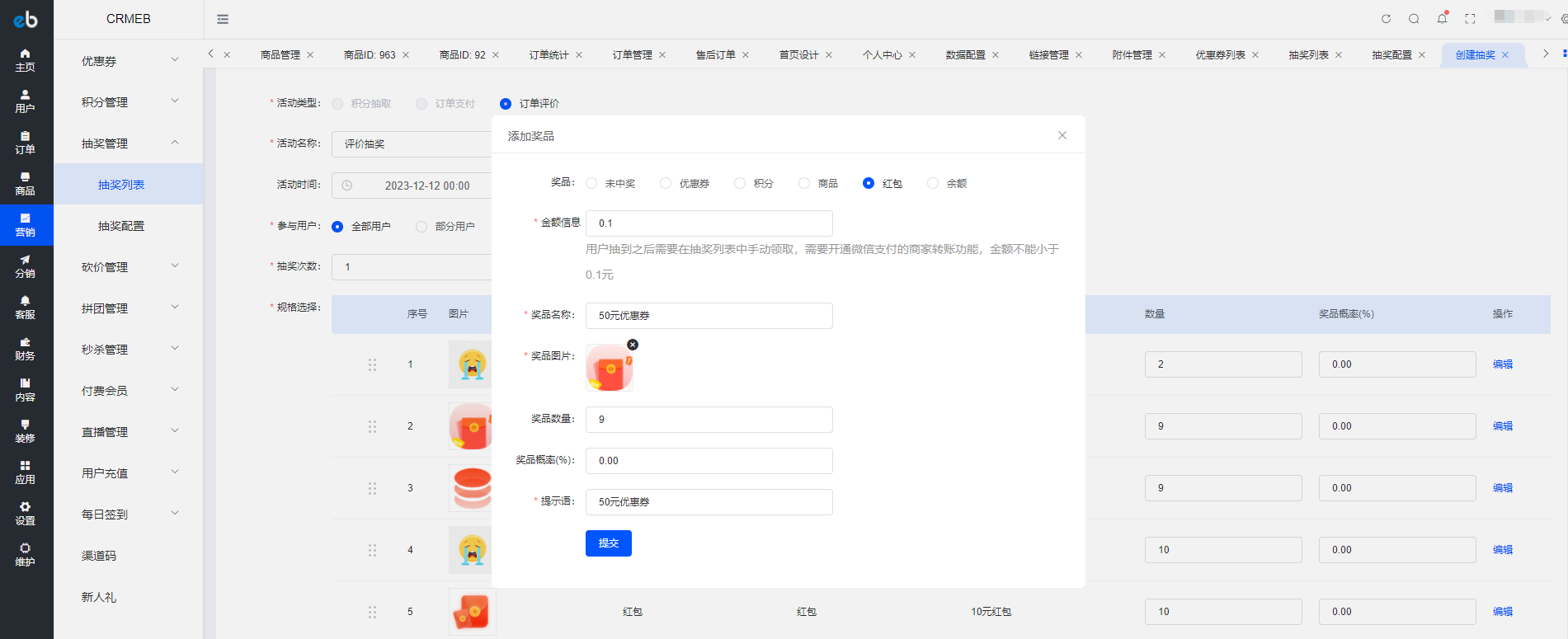1568x639 pixels.
Task: Open the 装修 sidebar section
Action: 26,431
